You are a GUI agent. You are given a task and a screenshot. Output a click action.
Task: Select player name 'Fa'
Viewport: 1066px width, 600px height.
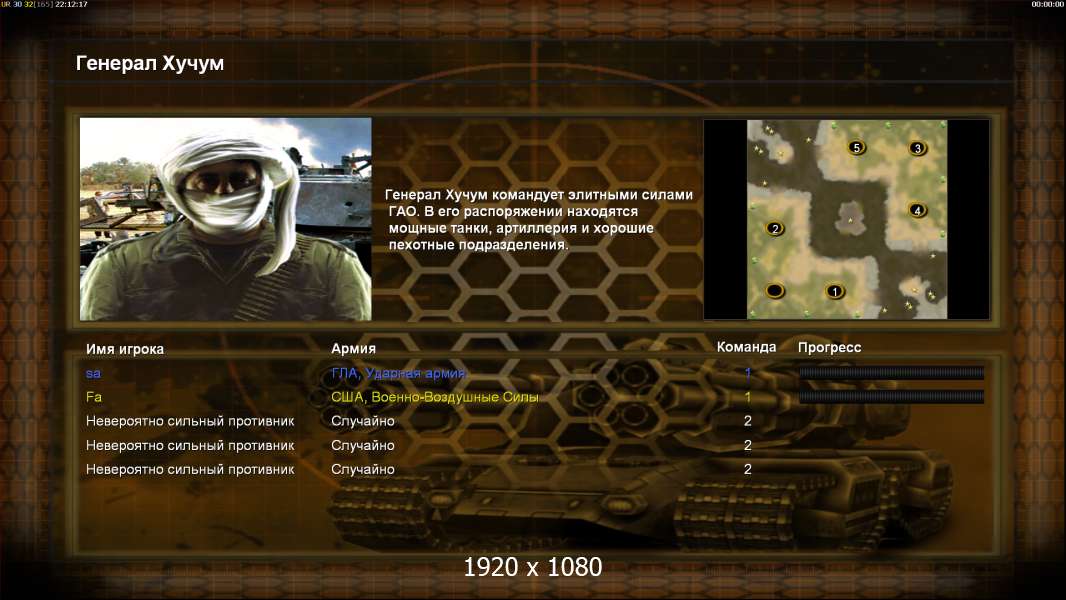point(94,397)
